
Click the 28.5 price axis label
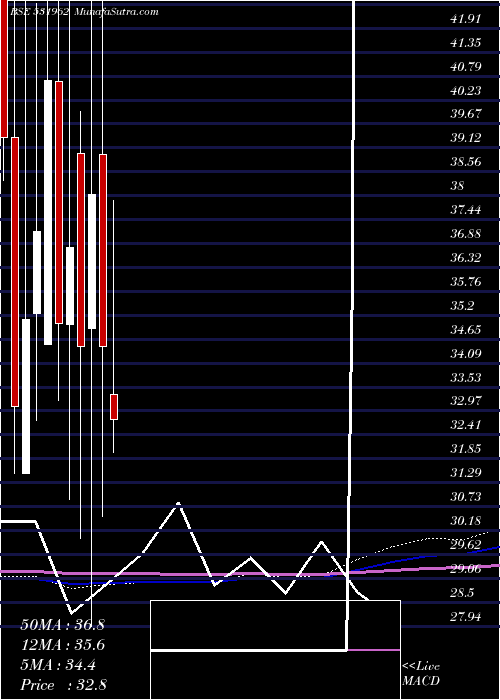tap(462, 593)
